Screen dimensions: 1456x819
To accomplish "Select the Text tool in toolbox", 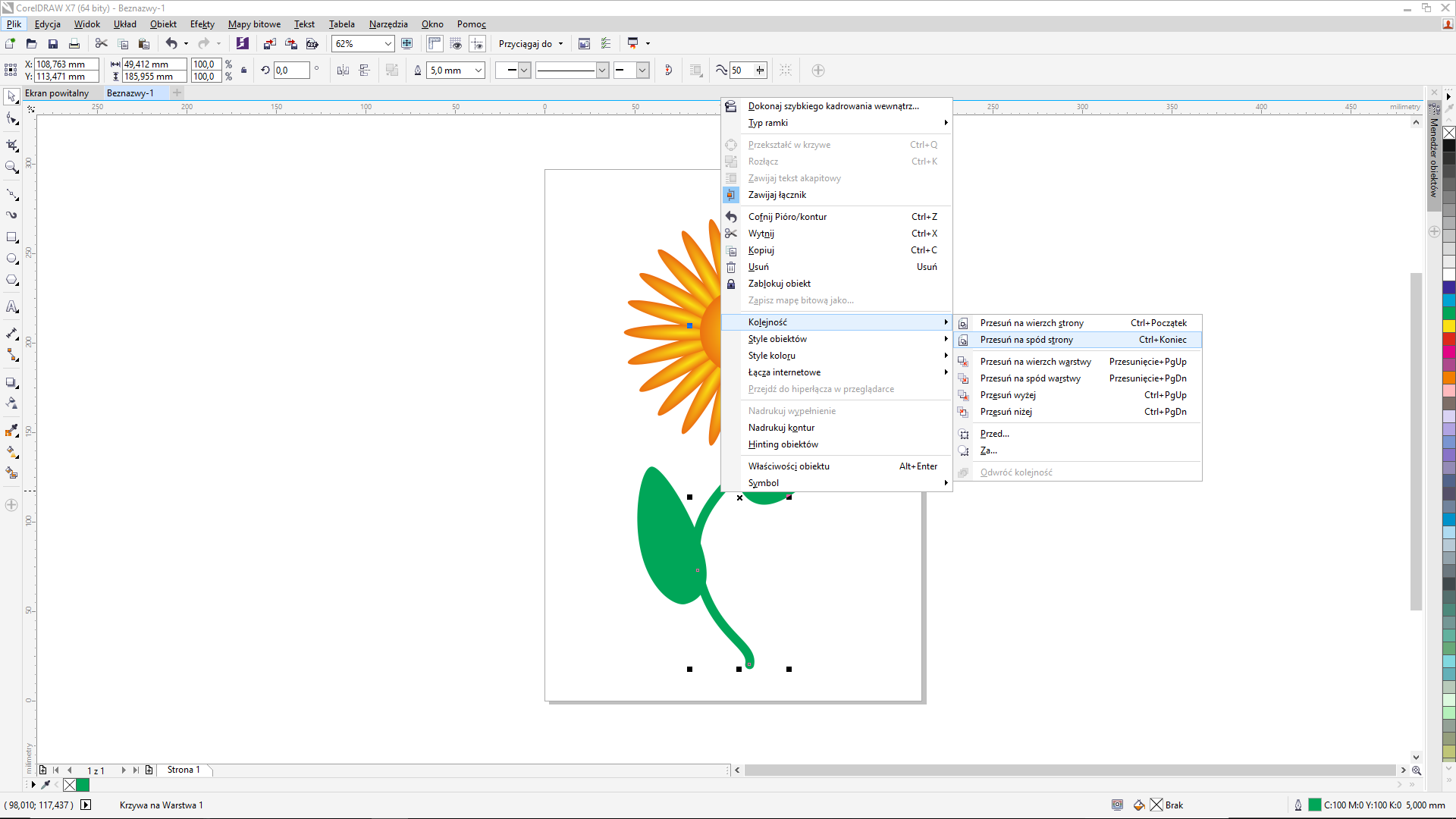I will click(12, 307).
